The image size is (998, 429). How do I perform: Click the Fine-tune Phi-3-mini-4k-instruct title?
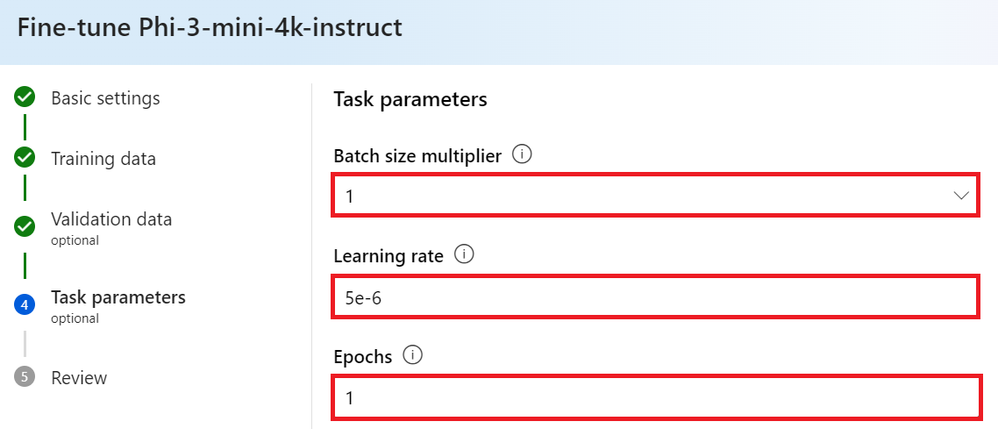[x=210, y=27]
